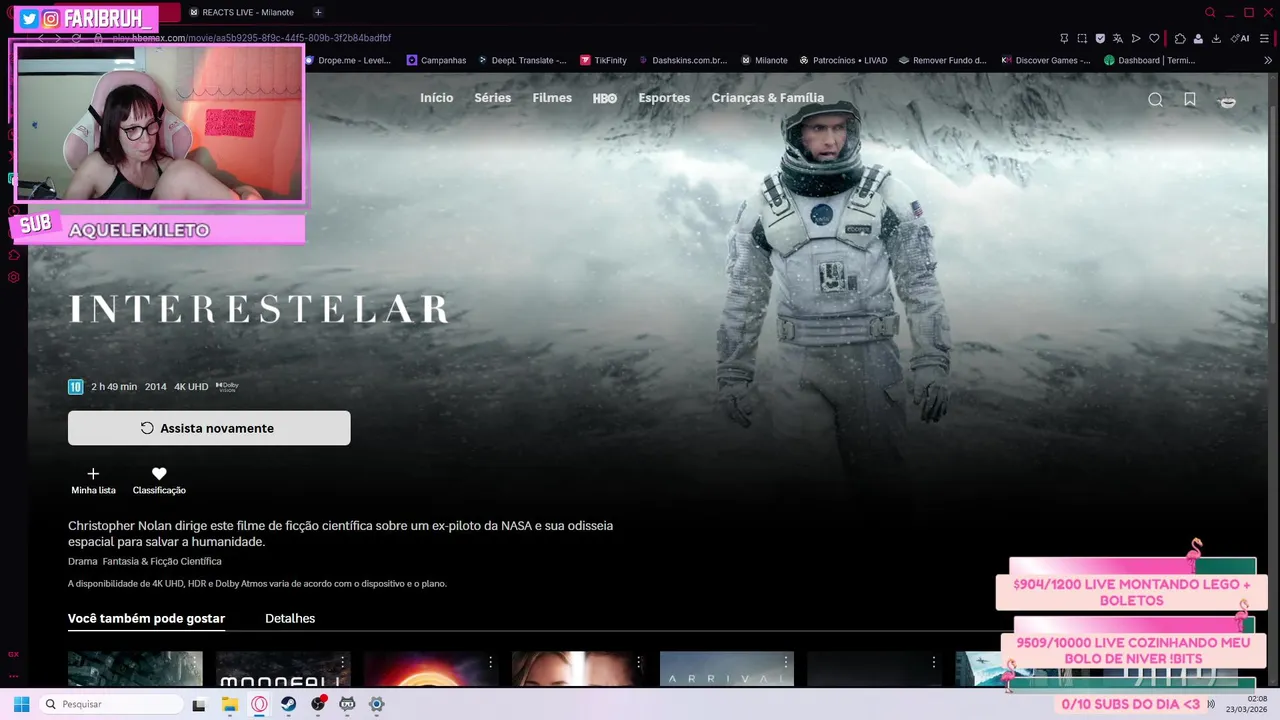
Task: Open Moonfall card options menu
Action: click(342, 663)
